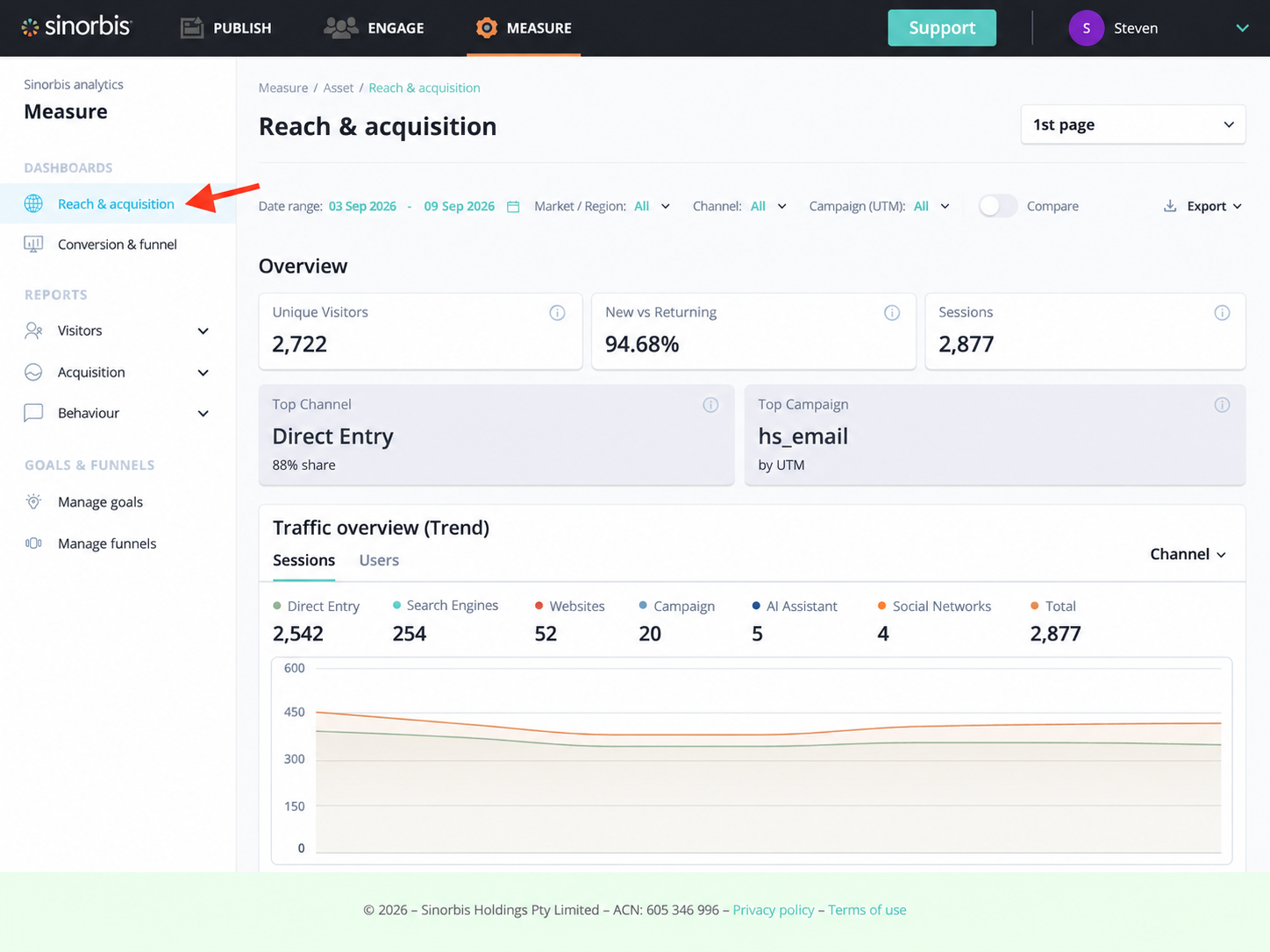Image resolution: width=1270 pixels, height=952 pixels.
Task: Click the AI Assistant legend dot
Action: (756, 606)
